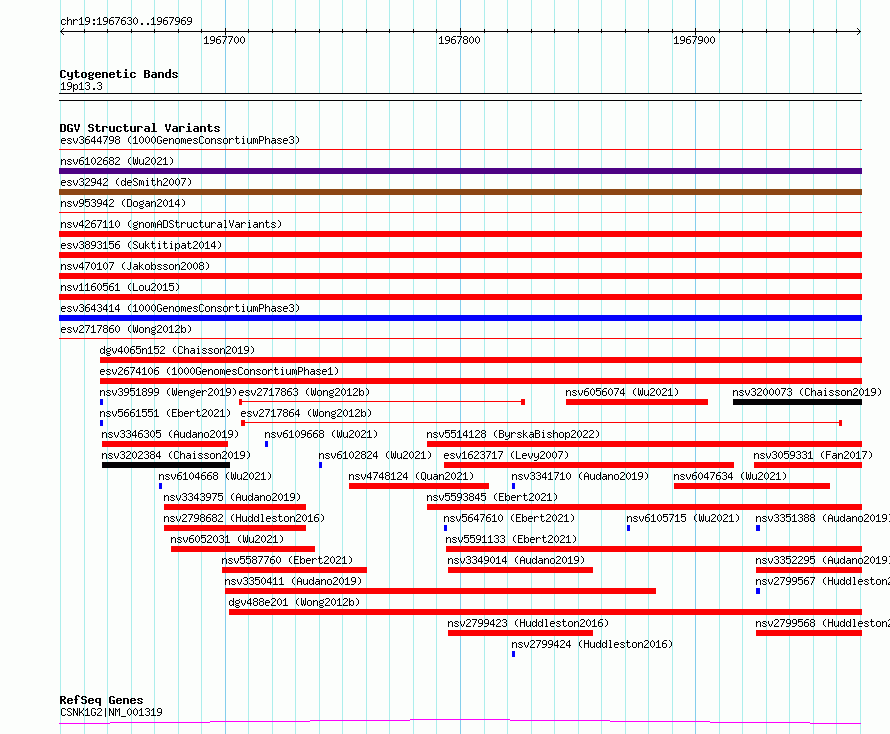Open the esv32942 (deSmith2007) label
The height and width of the screenshot is (734, 890).
click(x=126, y=182)
